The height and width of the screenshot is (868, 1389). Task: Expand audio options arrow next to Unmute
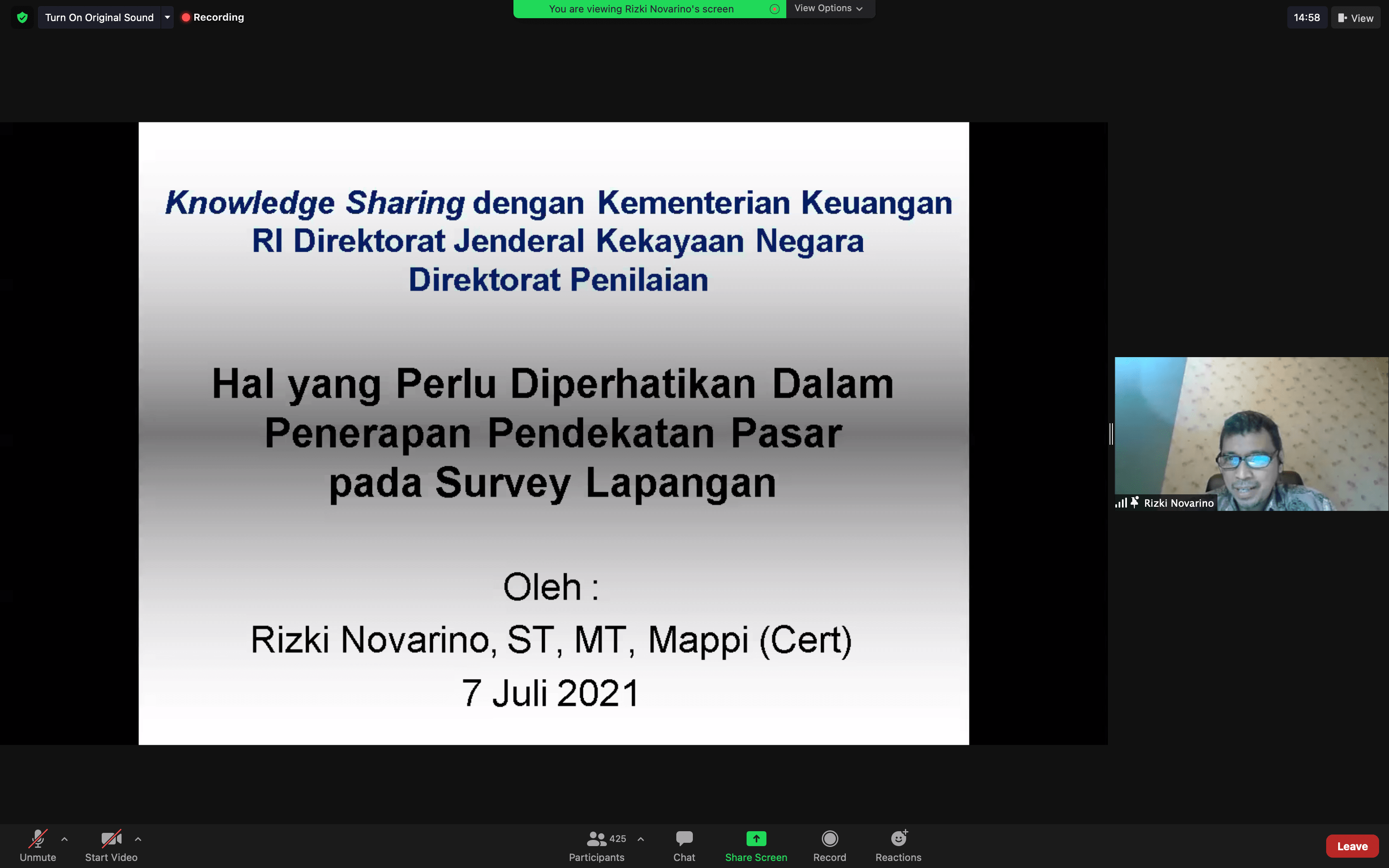(64, 839)
